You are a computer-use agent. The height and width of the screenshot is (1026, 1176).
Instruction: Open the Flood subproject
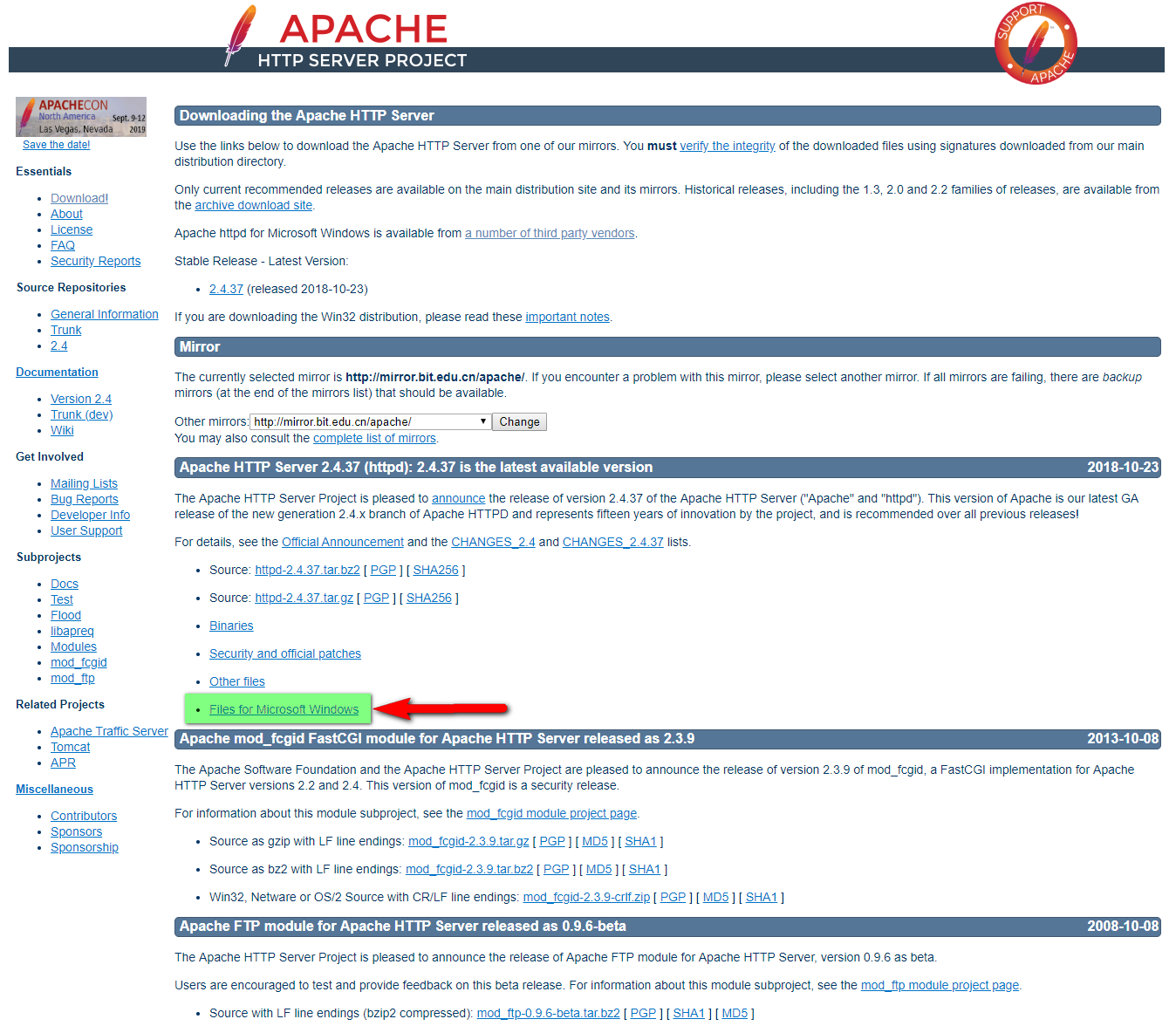point(65,615)
